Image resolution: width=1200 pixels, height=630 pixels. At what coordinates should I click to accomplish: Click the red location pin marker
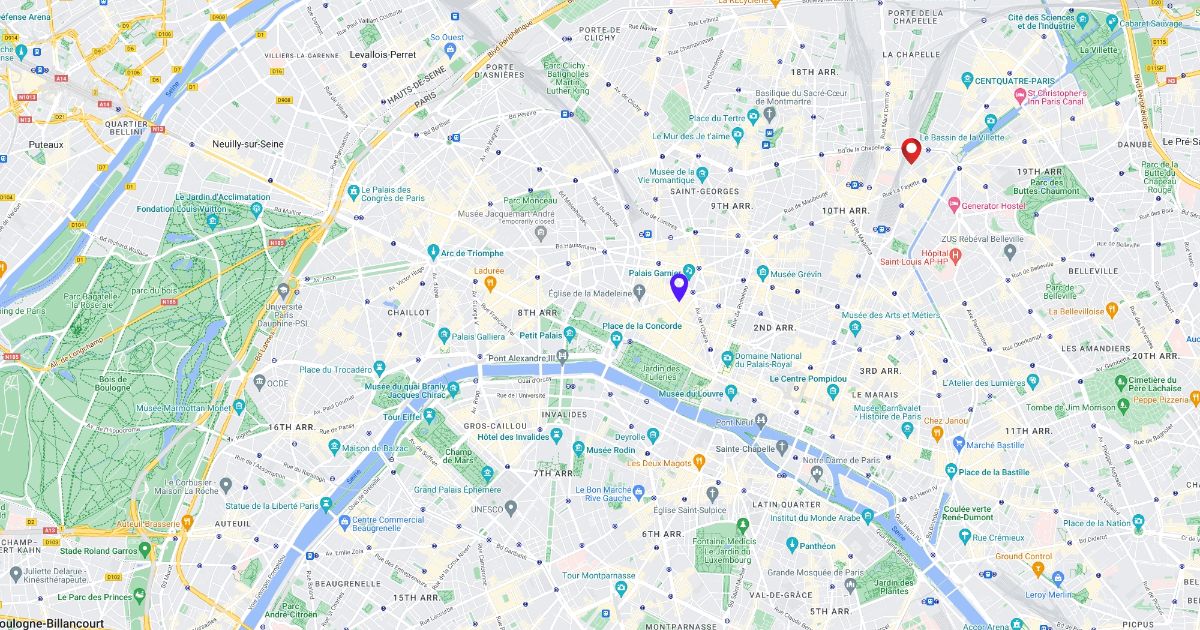(911, 151)
